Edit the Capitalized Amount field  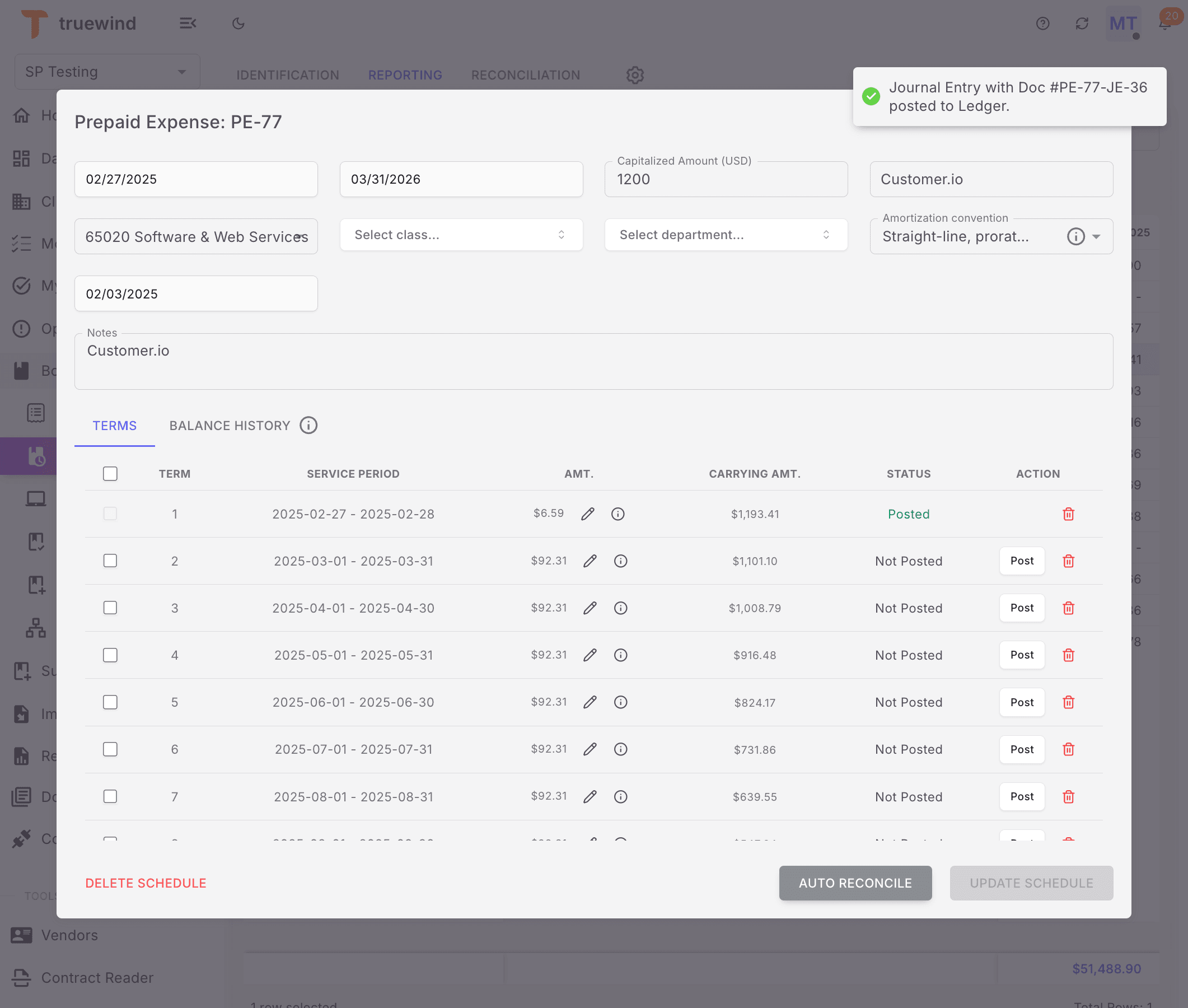(x=726, y=179)
